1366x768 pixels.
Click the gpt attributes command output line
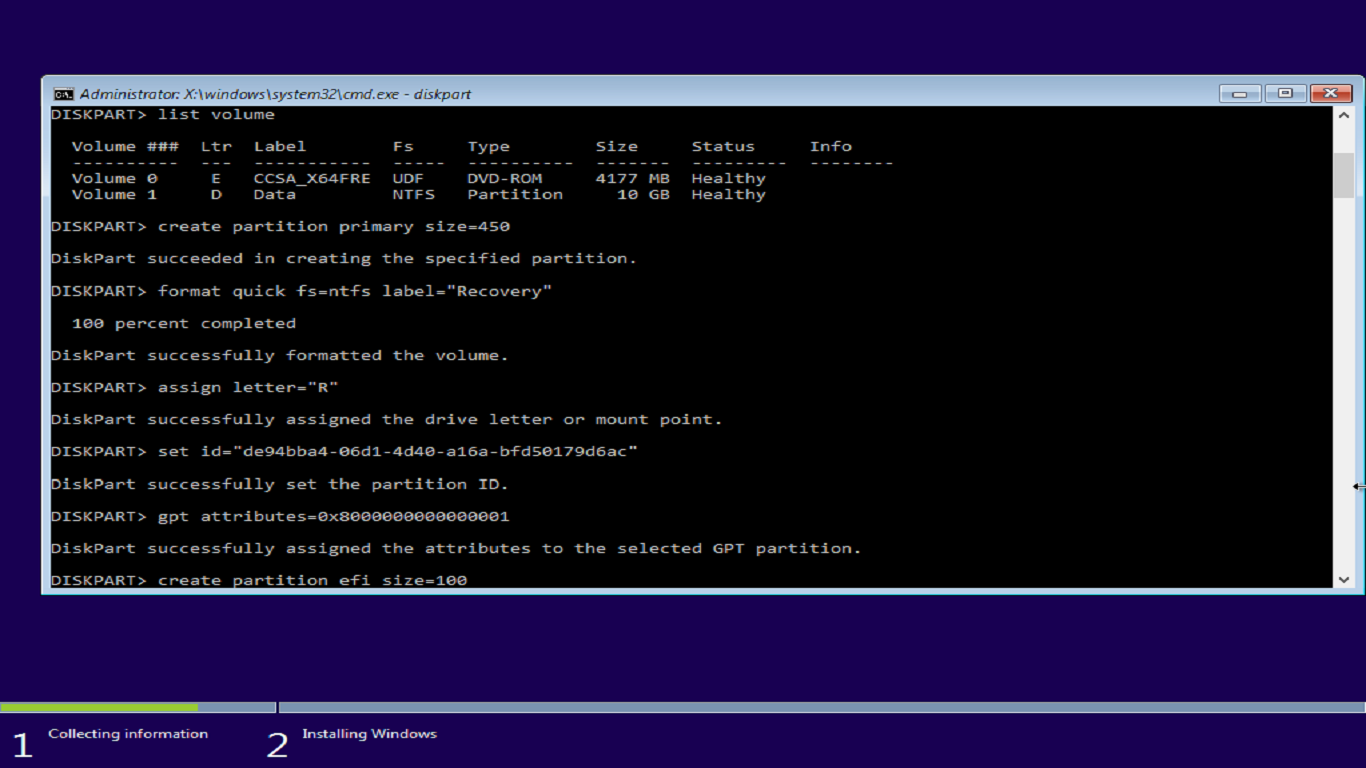pyautogui.click(x=455, y=548)
